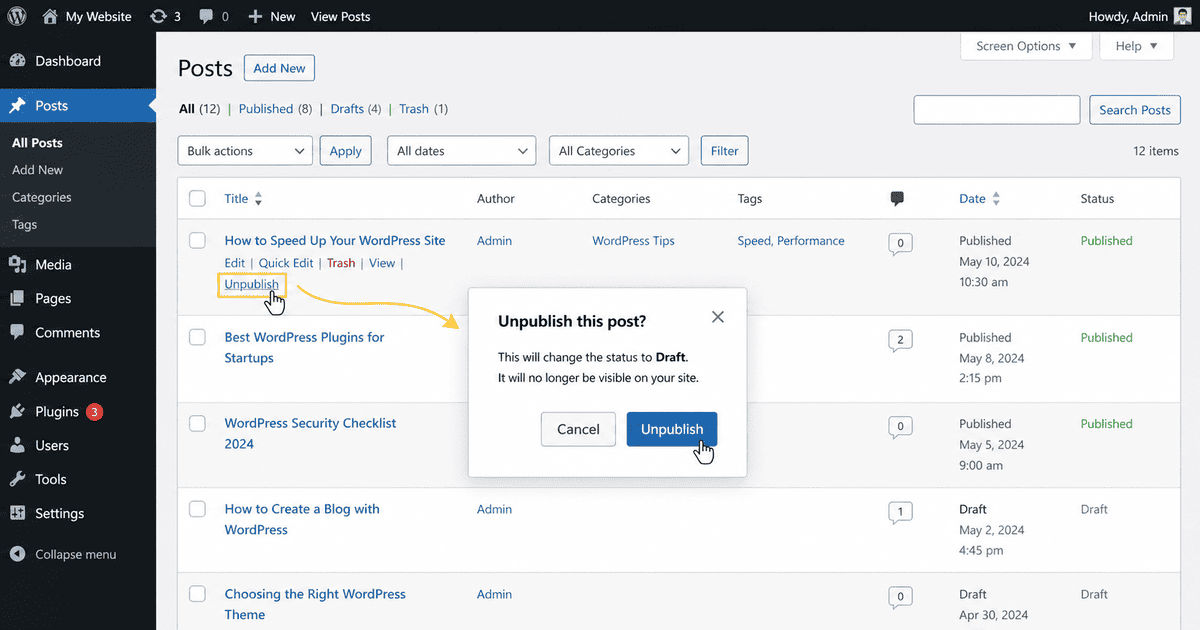Click the updates icon showing 3

[x=158, y=16]
